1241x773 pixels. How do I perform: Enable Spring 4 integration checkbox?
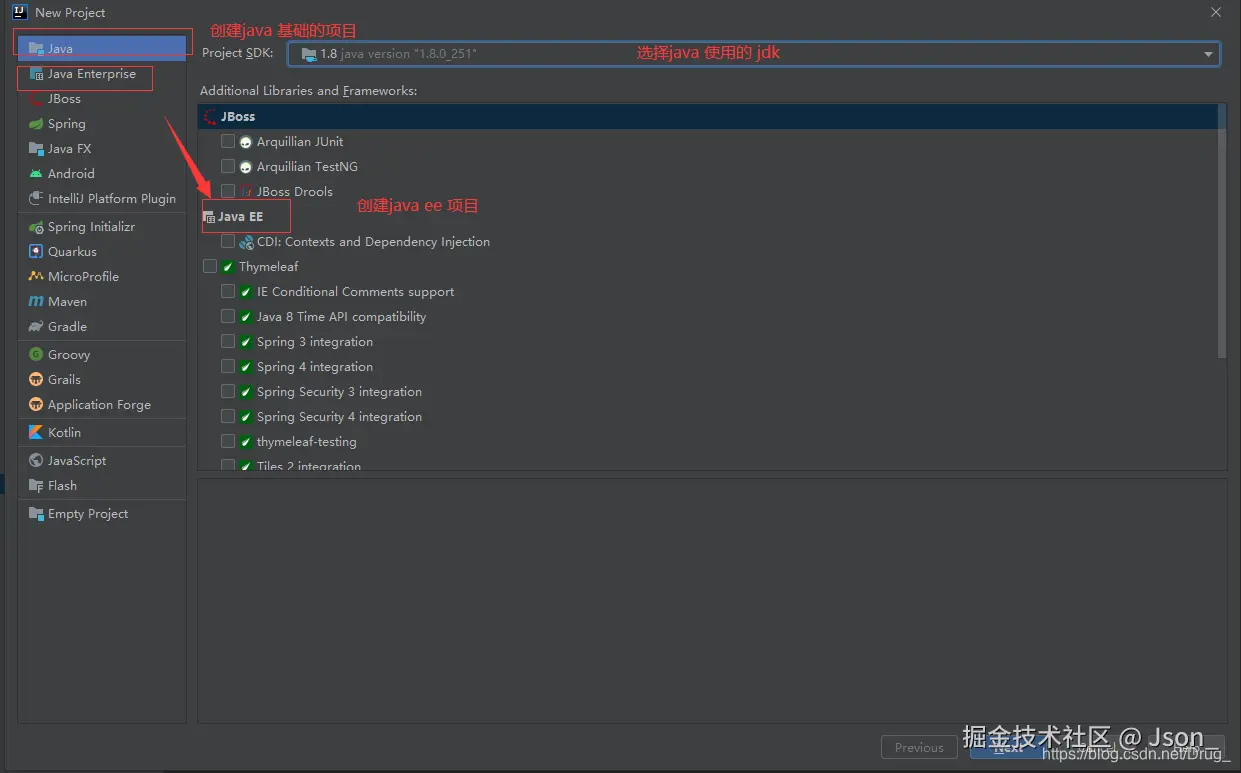point(228,367)
